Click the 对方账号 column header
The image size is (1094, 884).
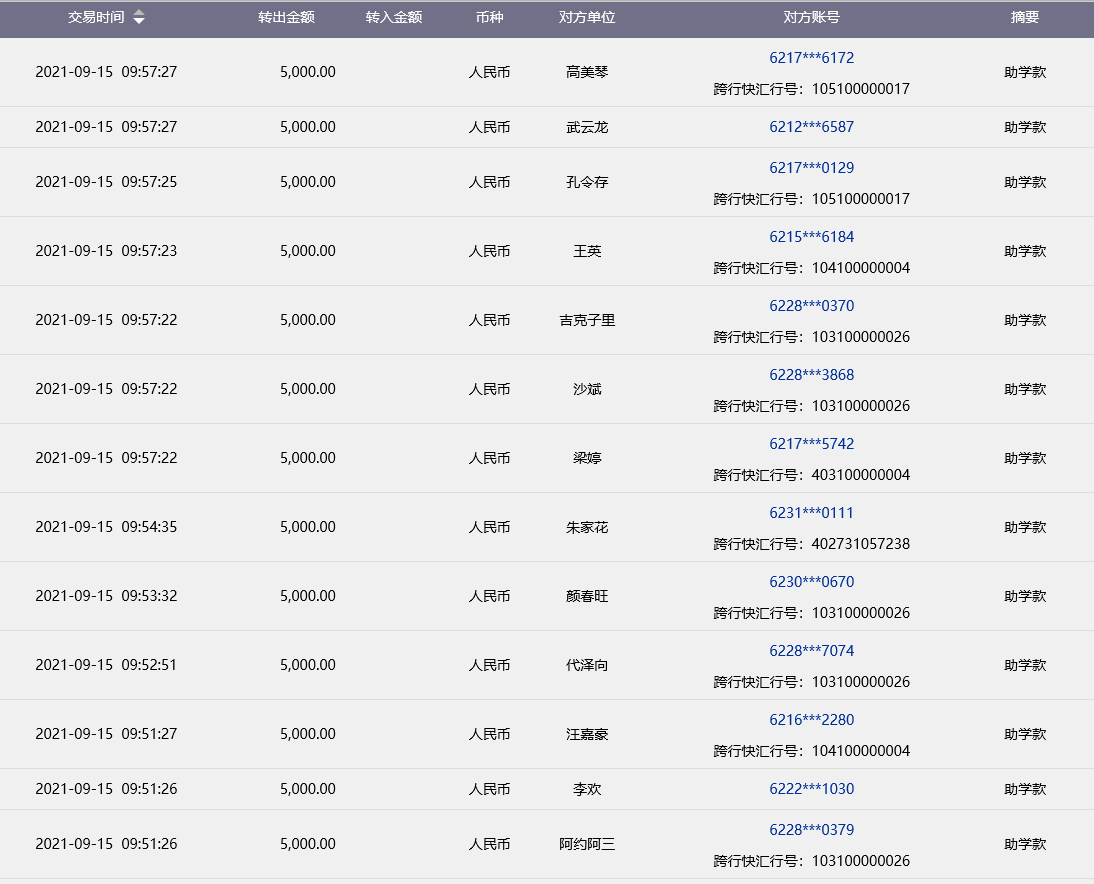coord(811,18)
